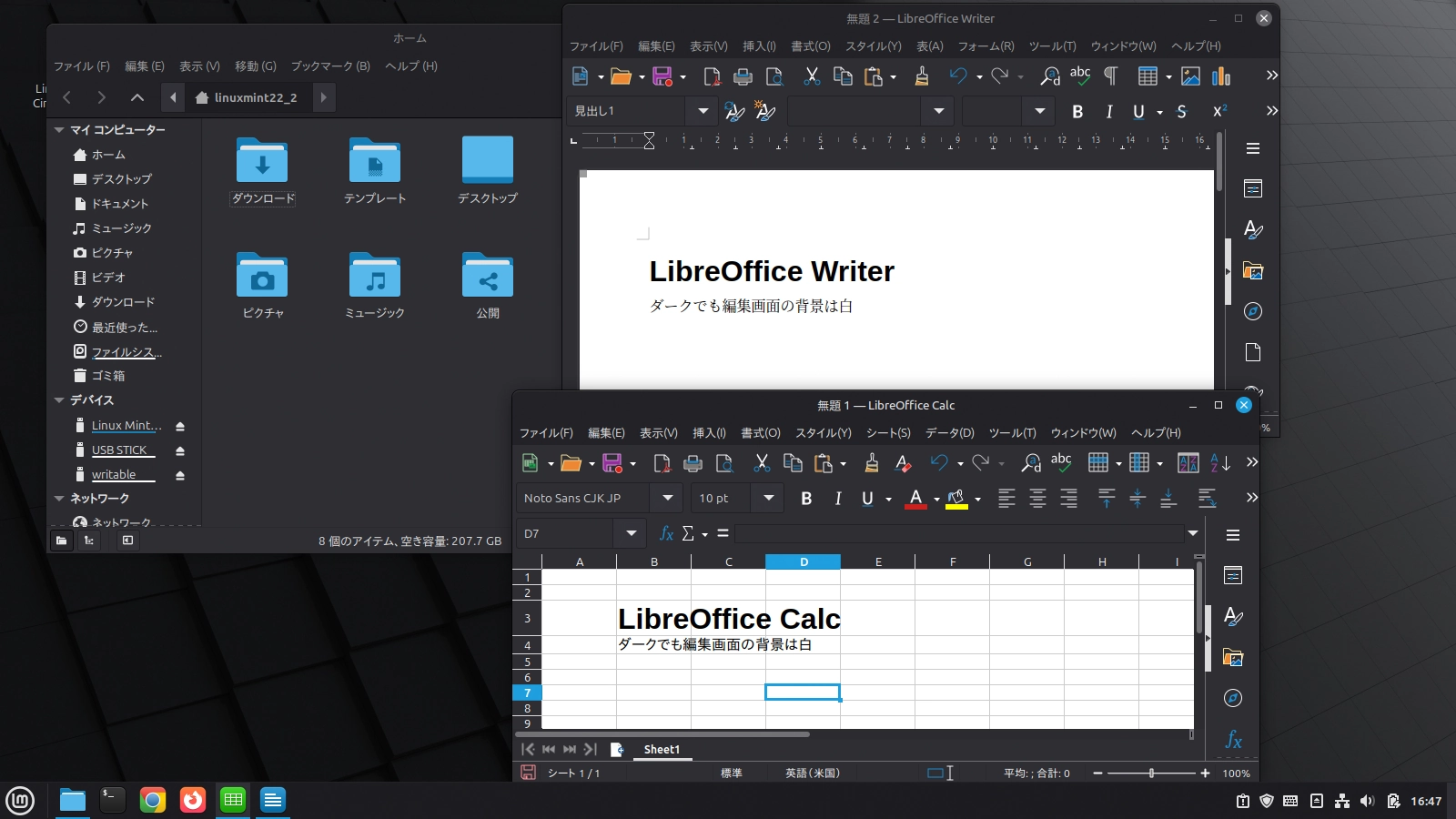Image resolution: width=1456 pixels, height=819 pixels.
Task: Open font name dropdown arrow in Writer
Action: pos(938,111)
